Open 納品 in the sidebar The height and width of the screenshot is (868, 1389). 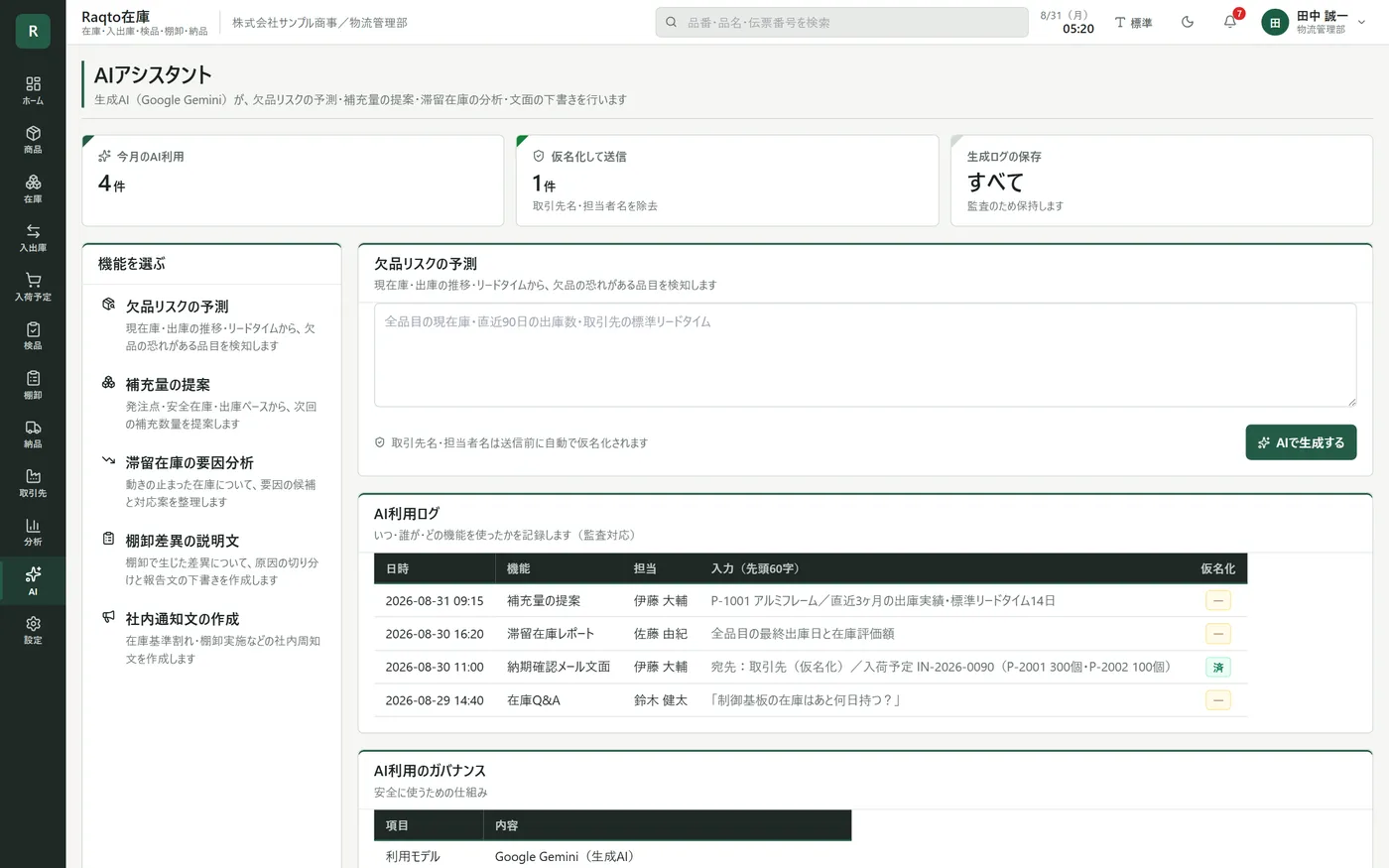pos(33,434)
